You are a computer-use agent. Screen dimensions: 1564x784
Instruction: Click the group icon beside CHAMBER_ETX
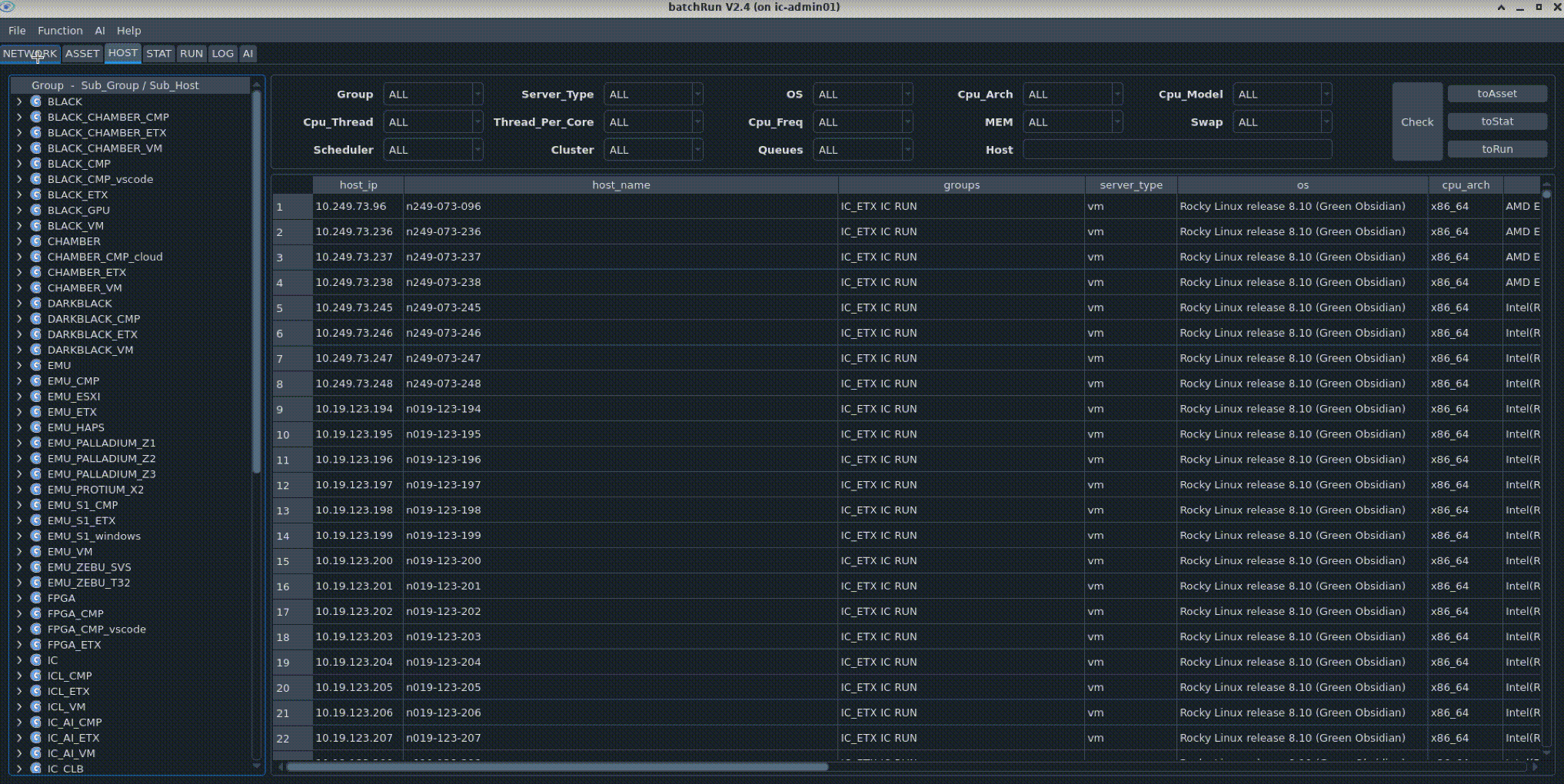coord(35,272)
